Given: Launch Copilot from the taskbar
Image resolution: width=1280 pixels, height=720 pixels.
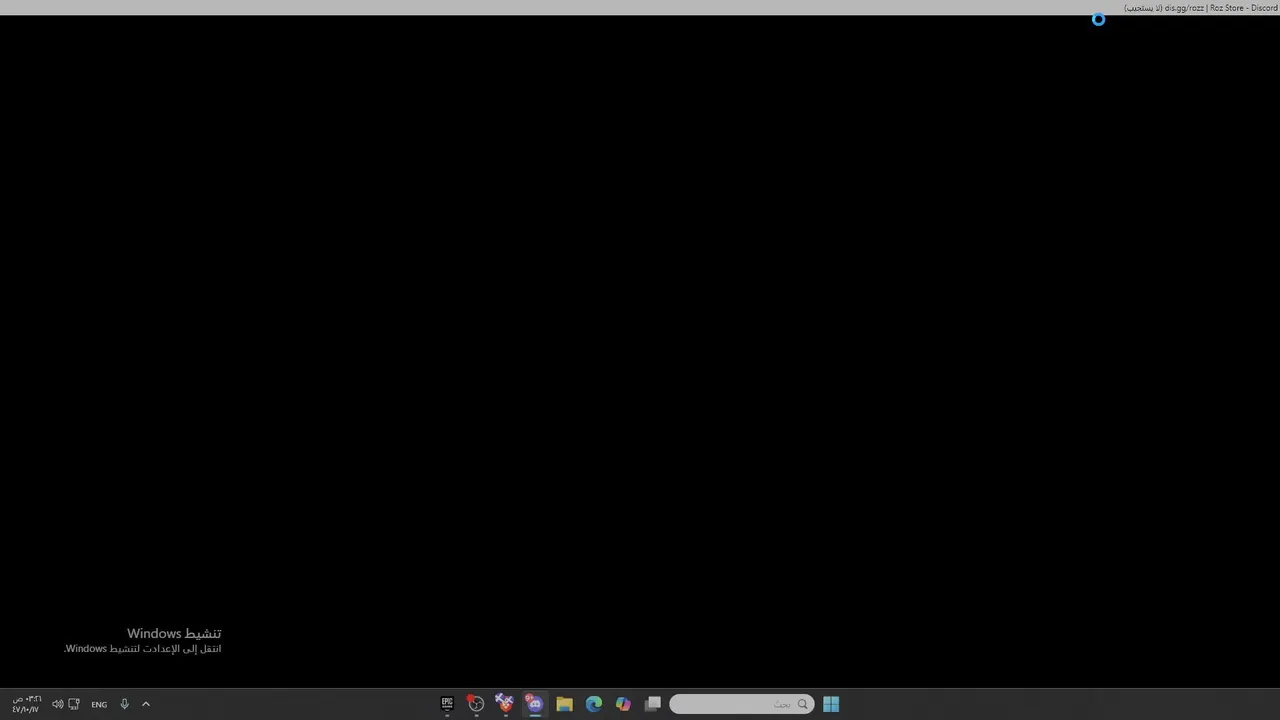Looking at the screenshot, I should (x=623, y=704).
